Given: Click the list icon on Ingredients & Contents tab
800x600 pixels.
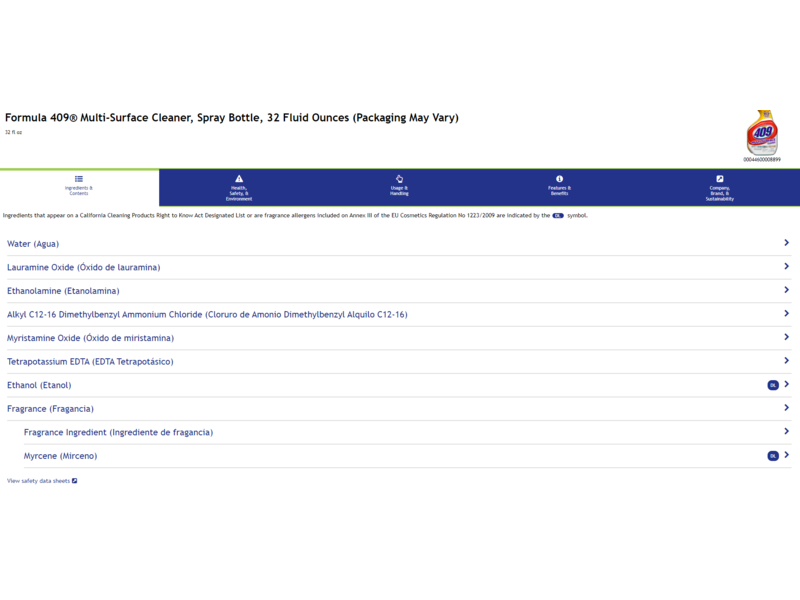Looking at the screenshot, I should coord(79,179).
